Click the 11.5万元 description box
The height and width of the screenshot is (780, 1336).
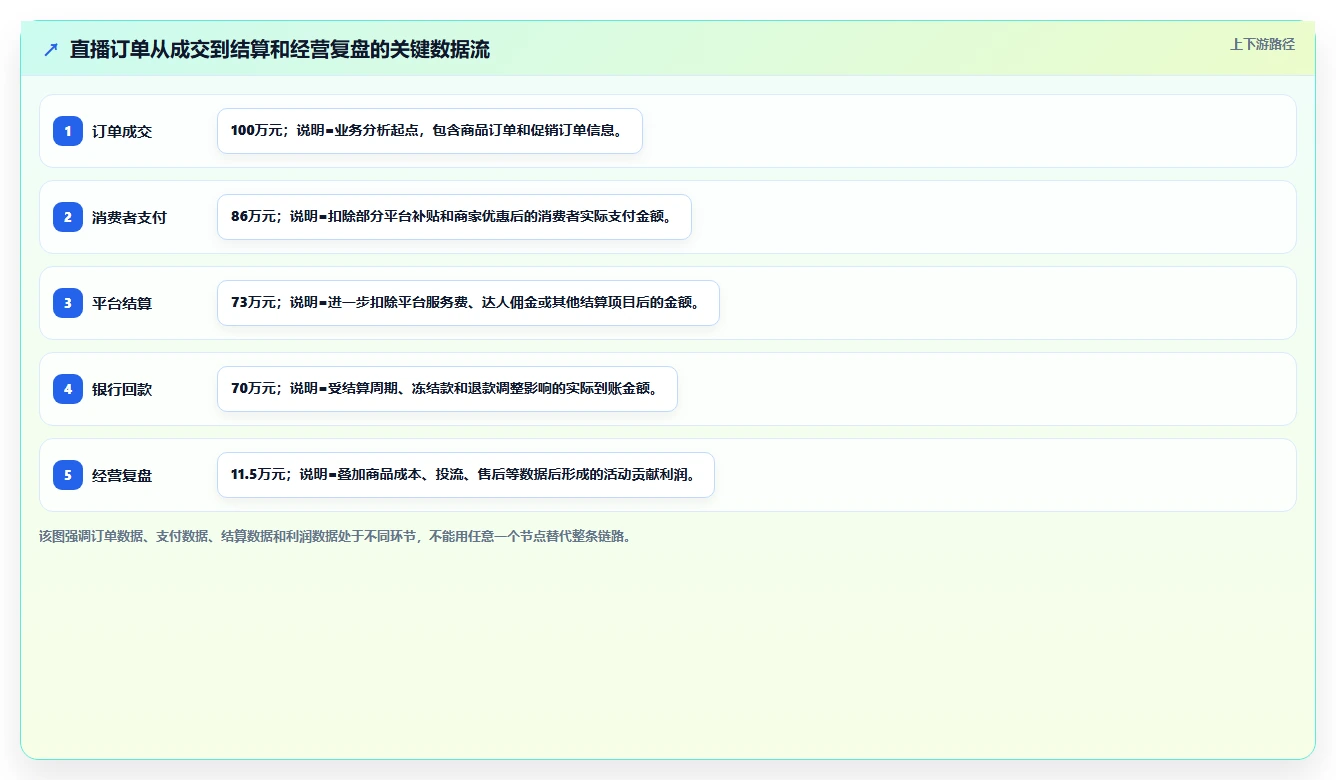(466, 475)
